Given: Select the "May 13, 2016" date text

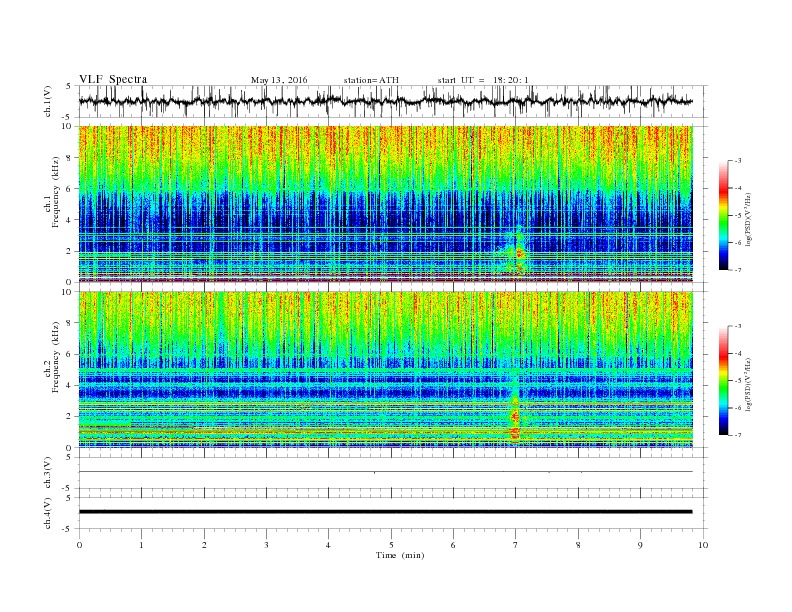Looking at the screenshot, I should [279, 80].
